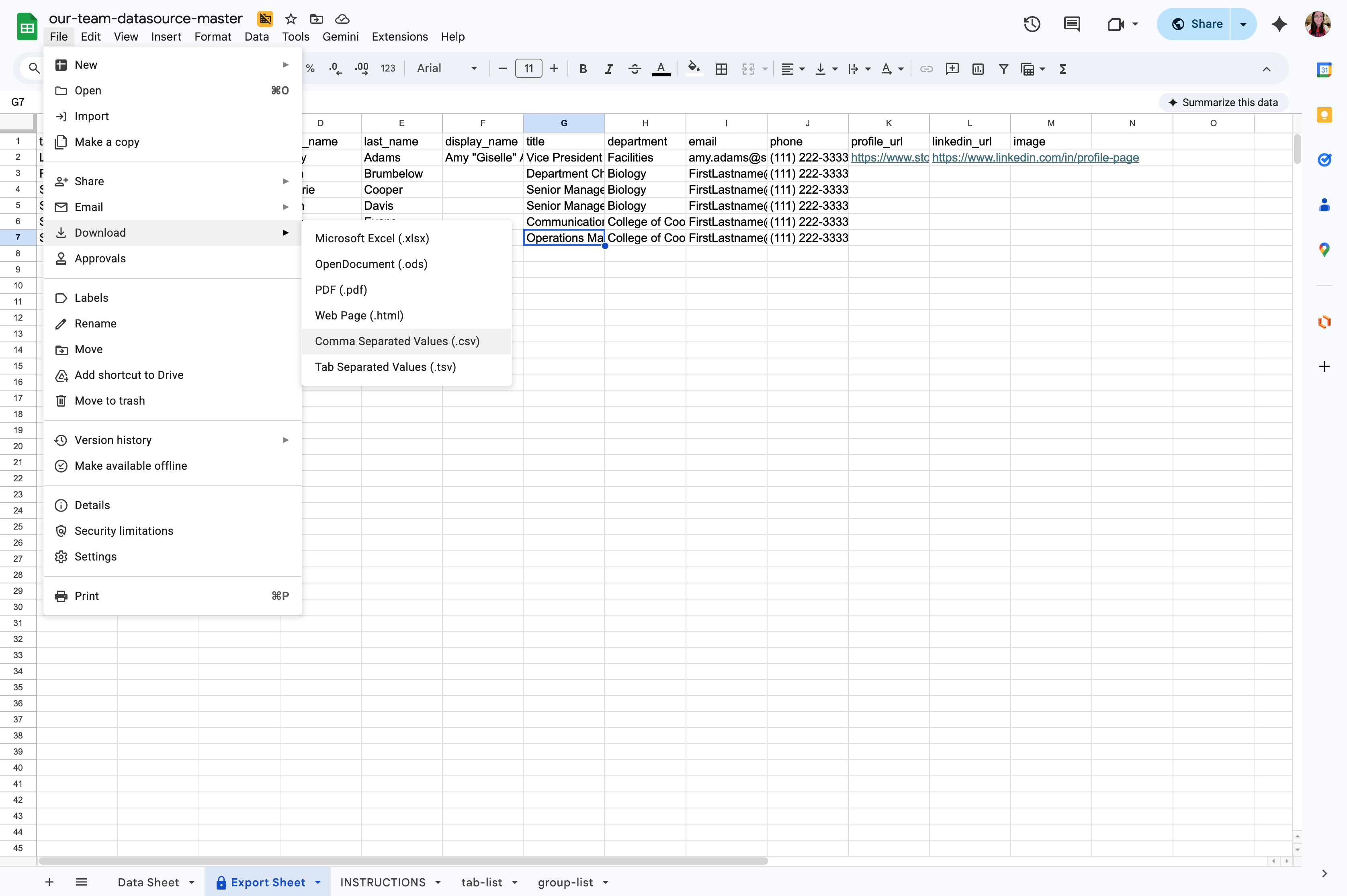
Task: Click Summarize this data button
Action: pyautogui.click(x=1223, y=102)
